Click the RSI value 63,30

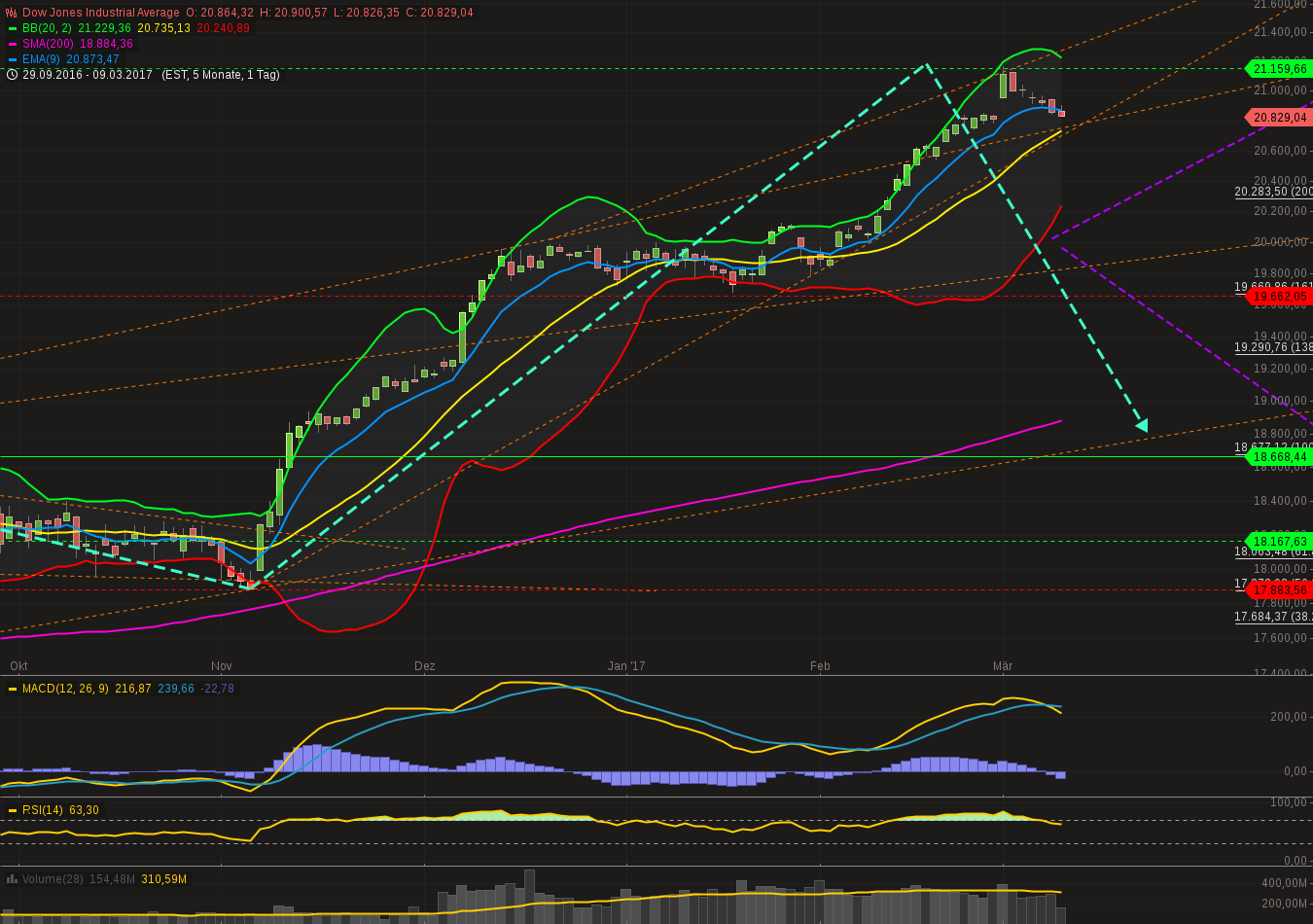click(x=84, y=810)
